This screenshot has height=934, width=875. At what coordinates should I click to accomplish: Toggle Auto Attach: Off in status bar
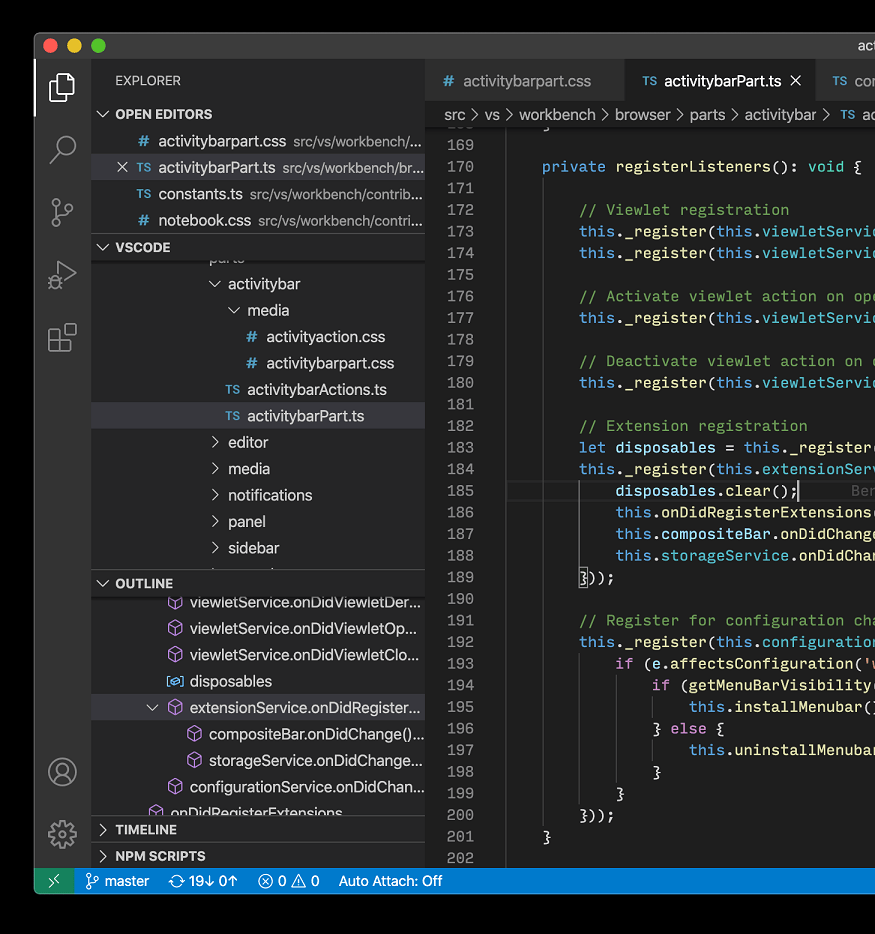(x=390, y=881)
